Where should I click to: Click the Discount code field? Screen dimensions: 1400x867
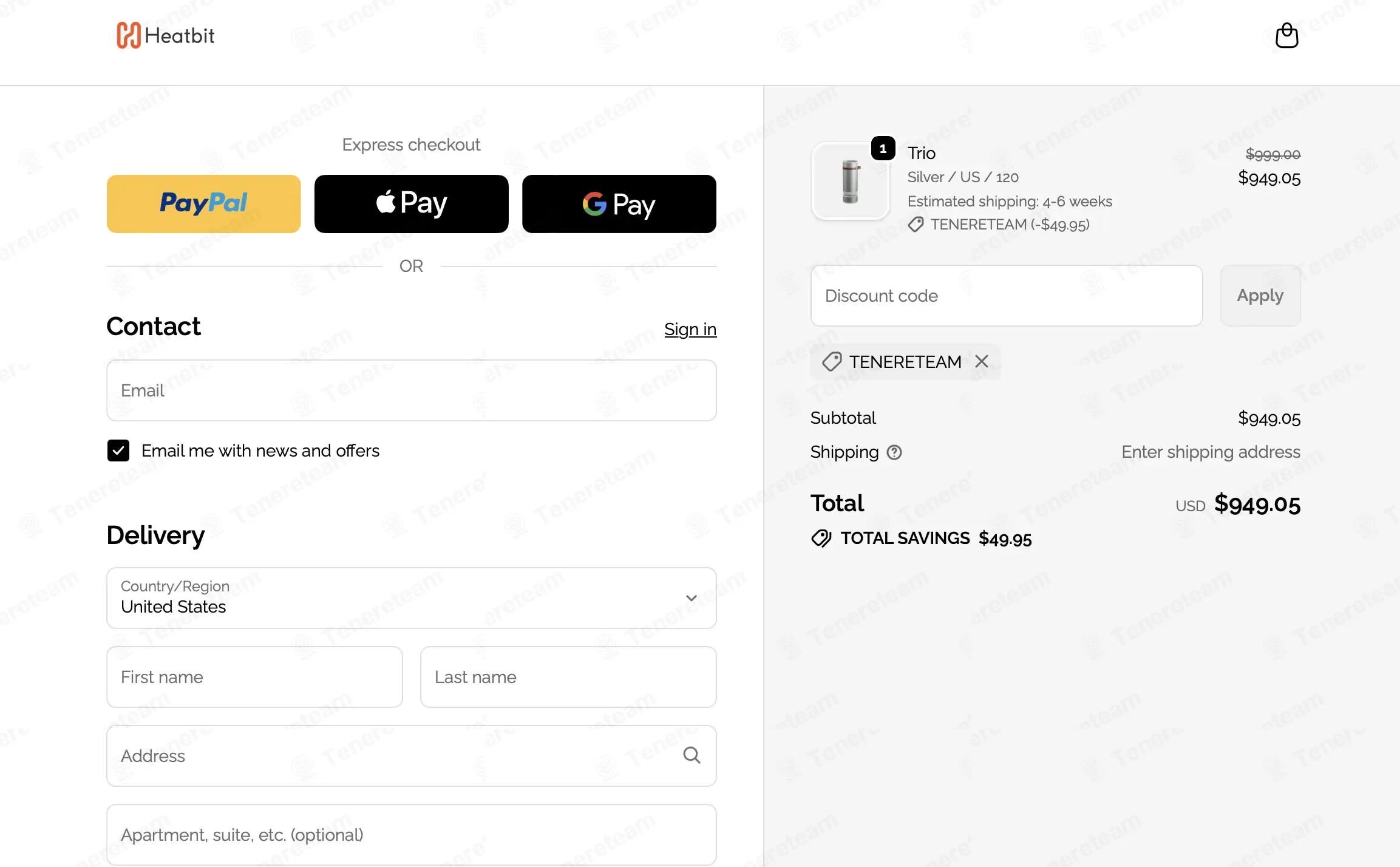tap(1007, 296)
